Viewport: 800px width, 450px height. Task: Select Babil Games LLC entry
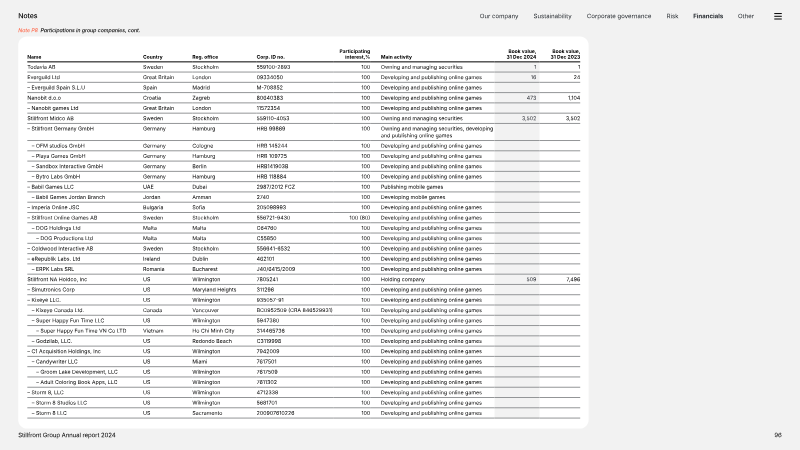point(51,187)
